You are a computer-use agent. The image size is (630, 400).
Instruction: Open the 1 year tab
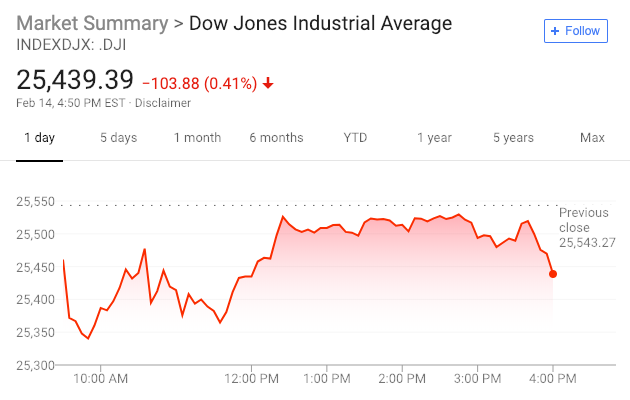(x=434, y=138)
